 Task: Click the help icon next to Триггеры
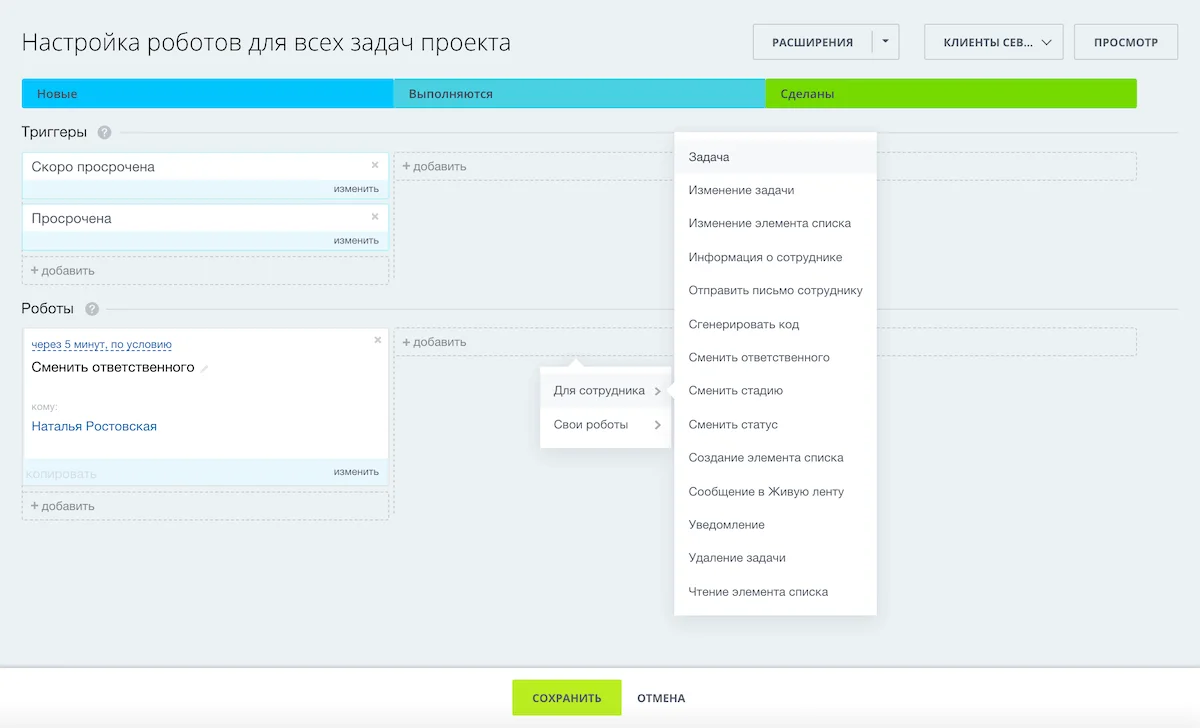(104, 132)
